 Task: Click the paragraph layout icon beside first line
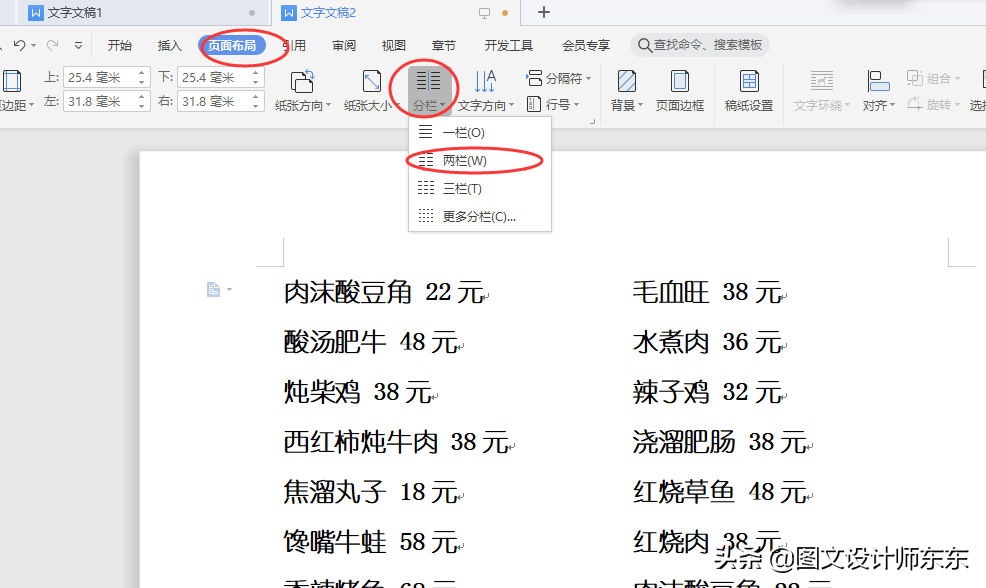213,289
